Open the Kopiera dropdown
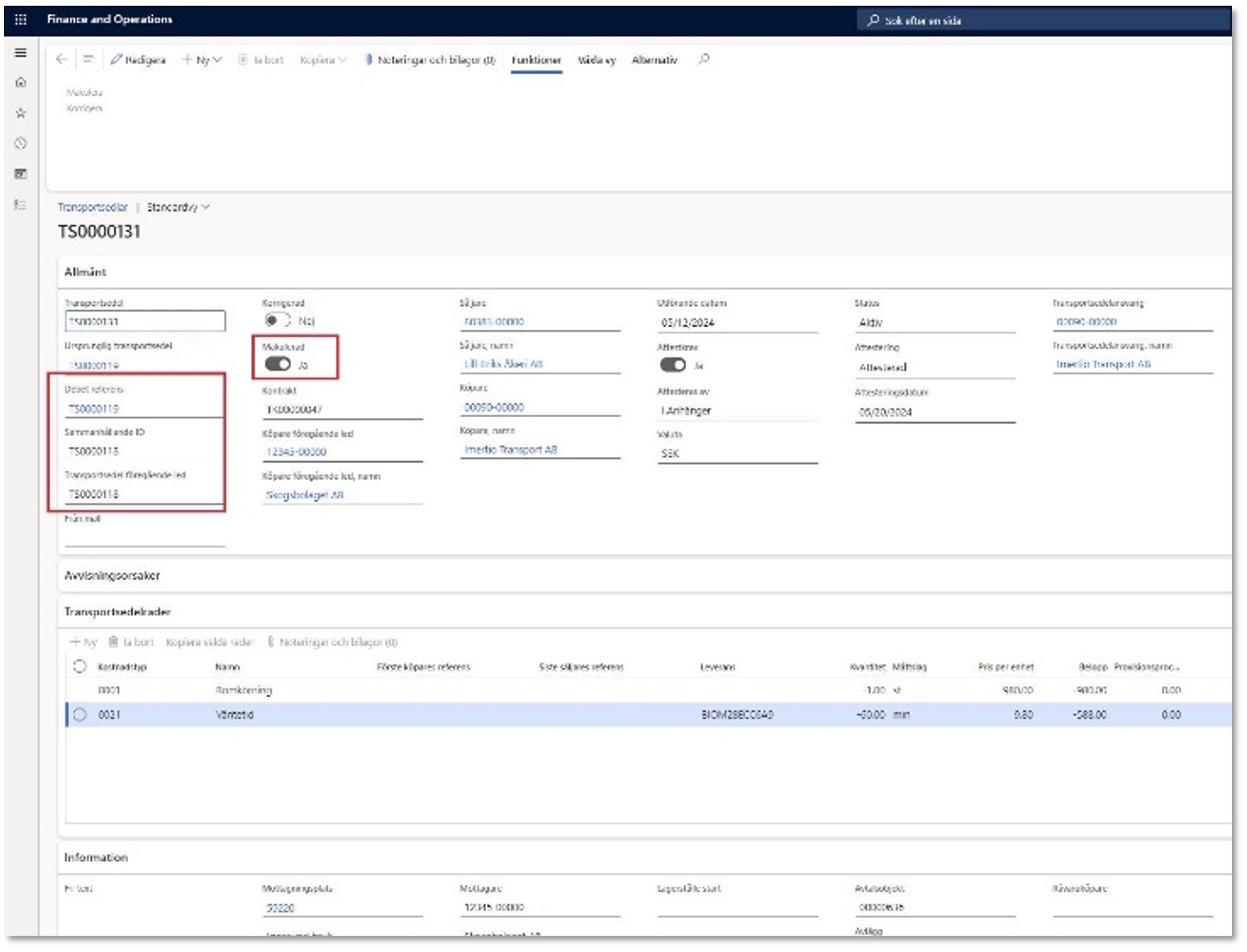1247x952 pixels. click(323, 60)
